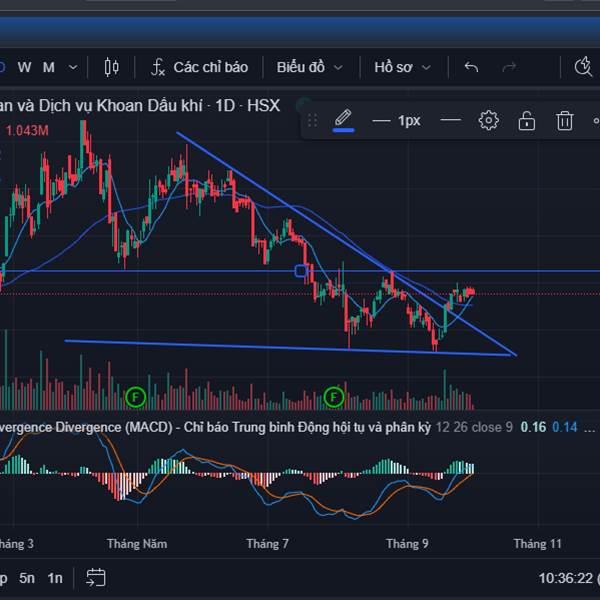Click the 1.043M volume value
Image resolution: width=600 pixels, height=600 pixels.
point(27,131)
